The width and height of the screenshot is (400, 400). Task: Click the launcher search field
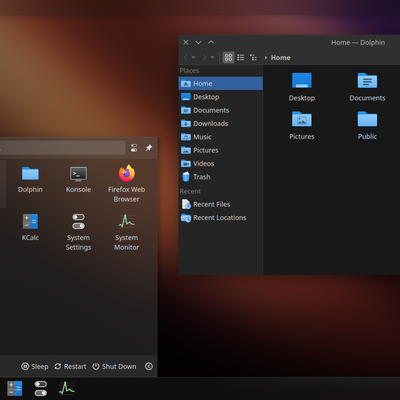click(63, 148)
